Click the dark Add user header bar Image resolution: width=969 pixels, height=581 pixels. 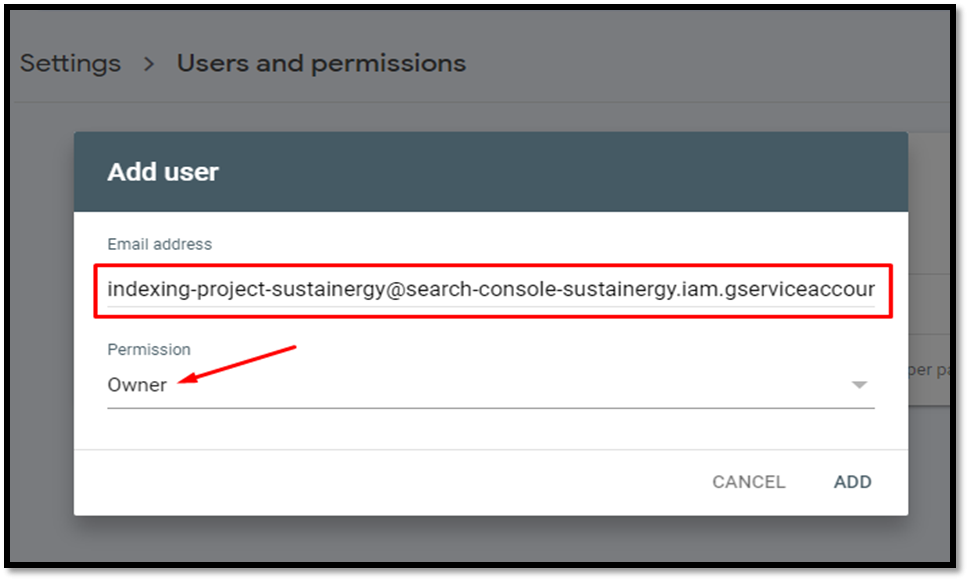pyautogui.click(x=491, y=172)
